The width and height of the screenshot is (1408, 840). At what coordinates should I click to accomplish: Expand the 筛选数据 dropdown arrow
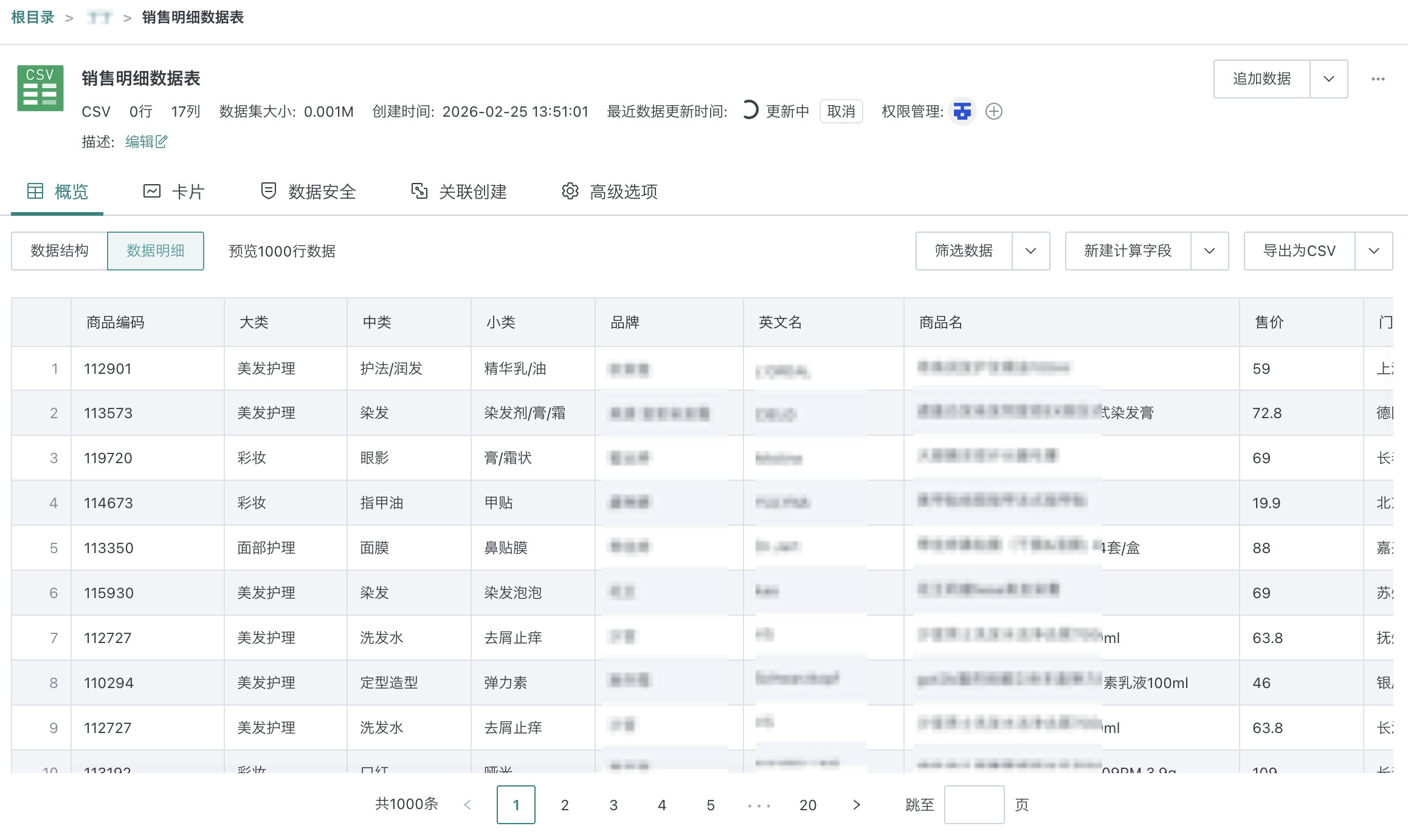coord(1030,250)
